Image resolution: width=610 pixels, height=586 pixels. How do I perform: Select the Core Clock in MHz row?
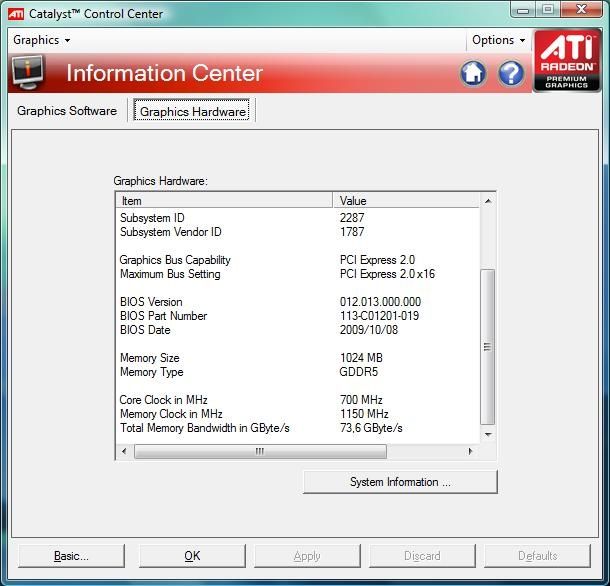click(298, 400)
